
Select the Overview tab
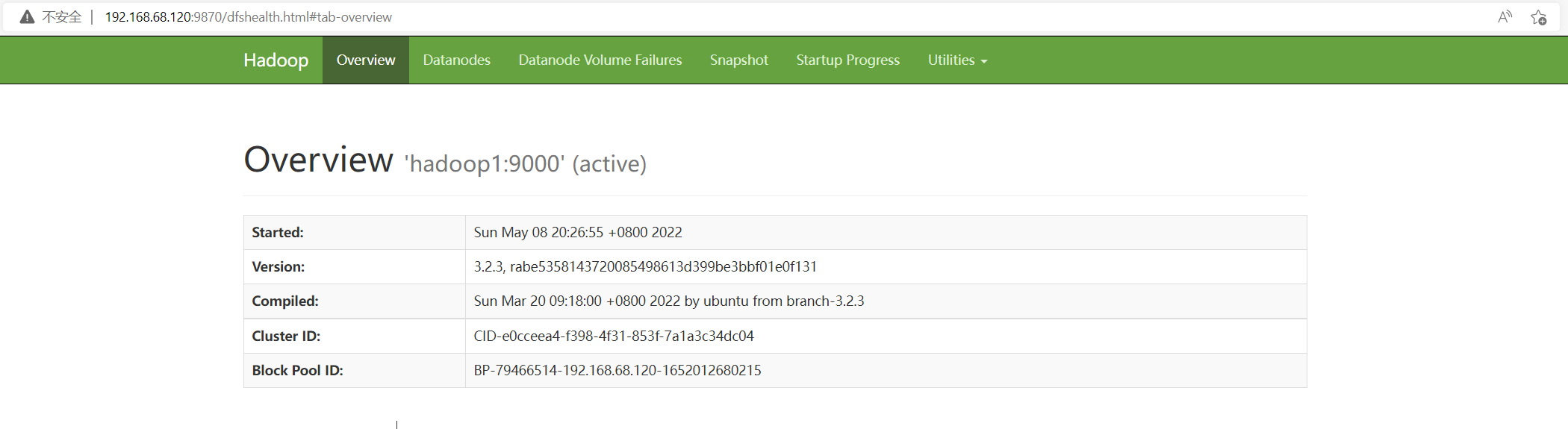point(366,60)
